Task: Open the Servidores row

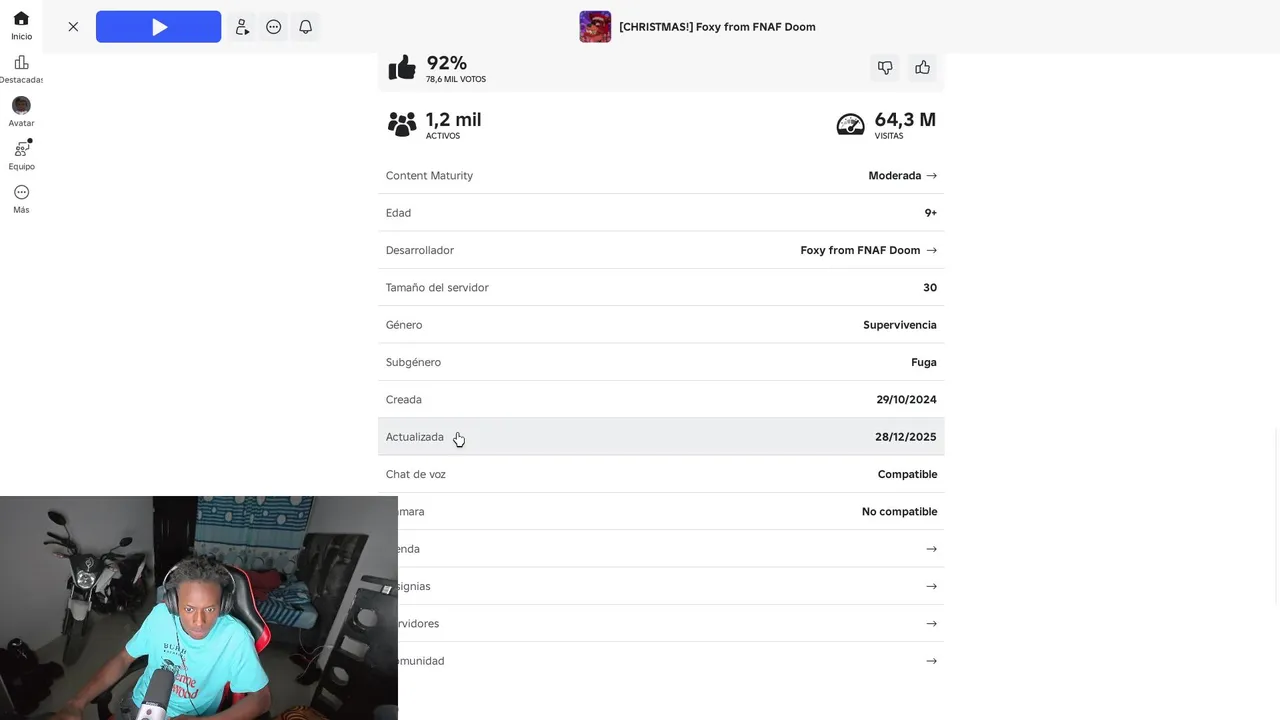Action: [661, 623]
